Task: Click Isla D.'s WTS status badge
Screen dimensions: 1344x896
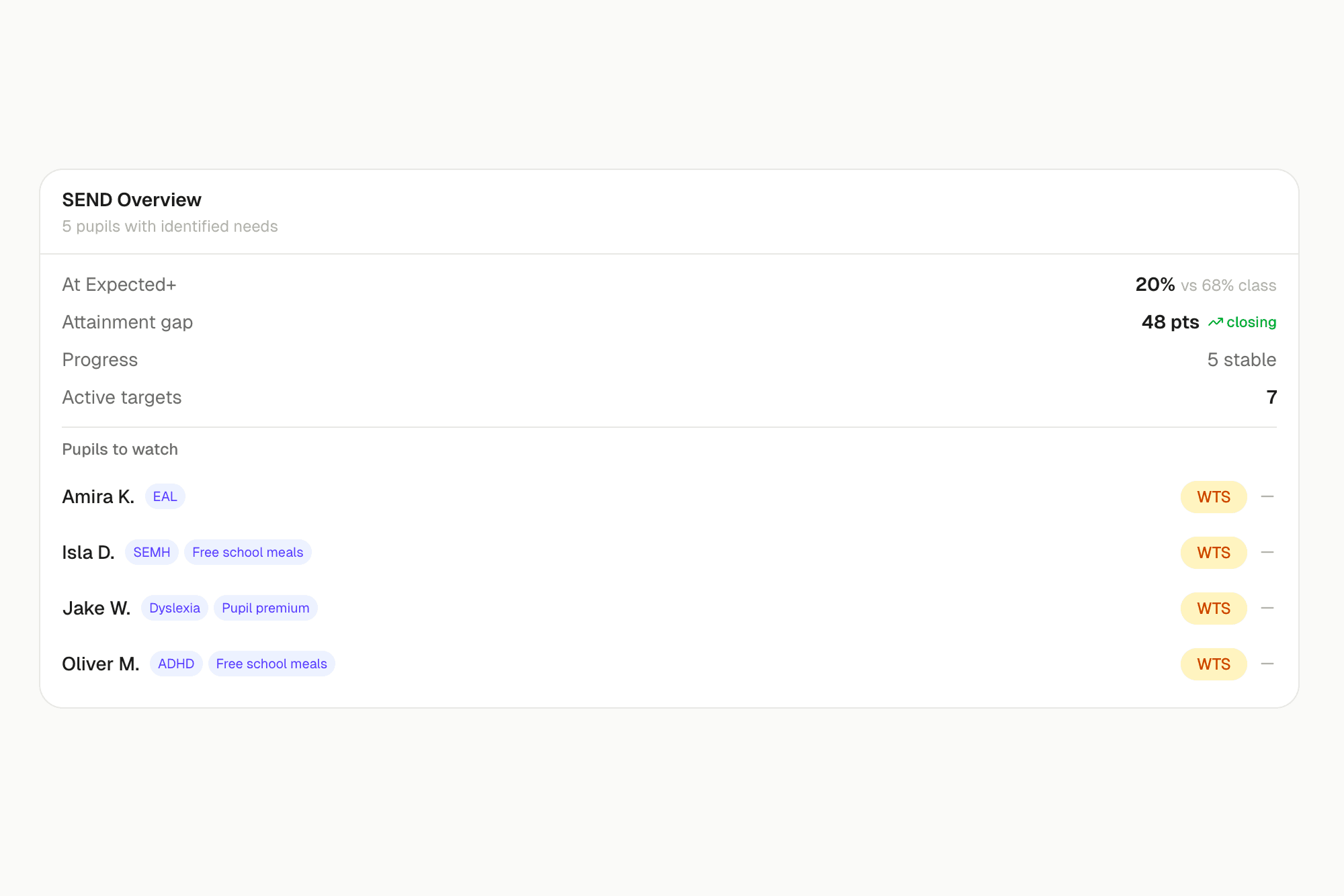Action: coord(1213,553)
